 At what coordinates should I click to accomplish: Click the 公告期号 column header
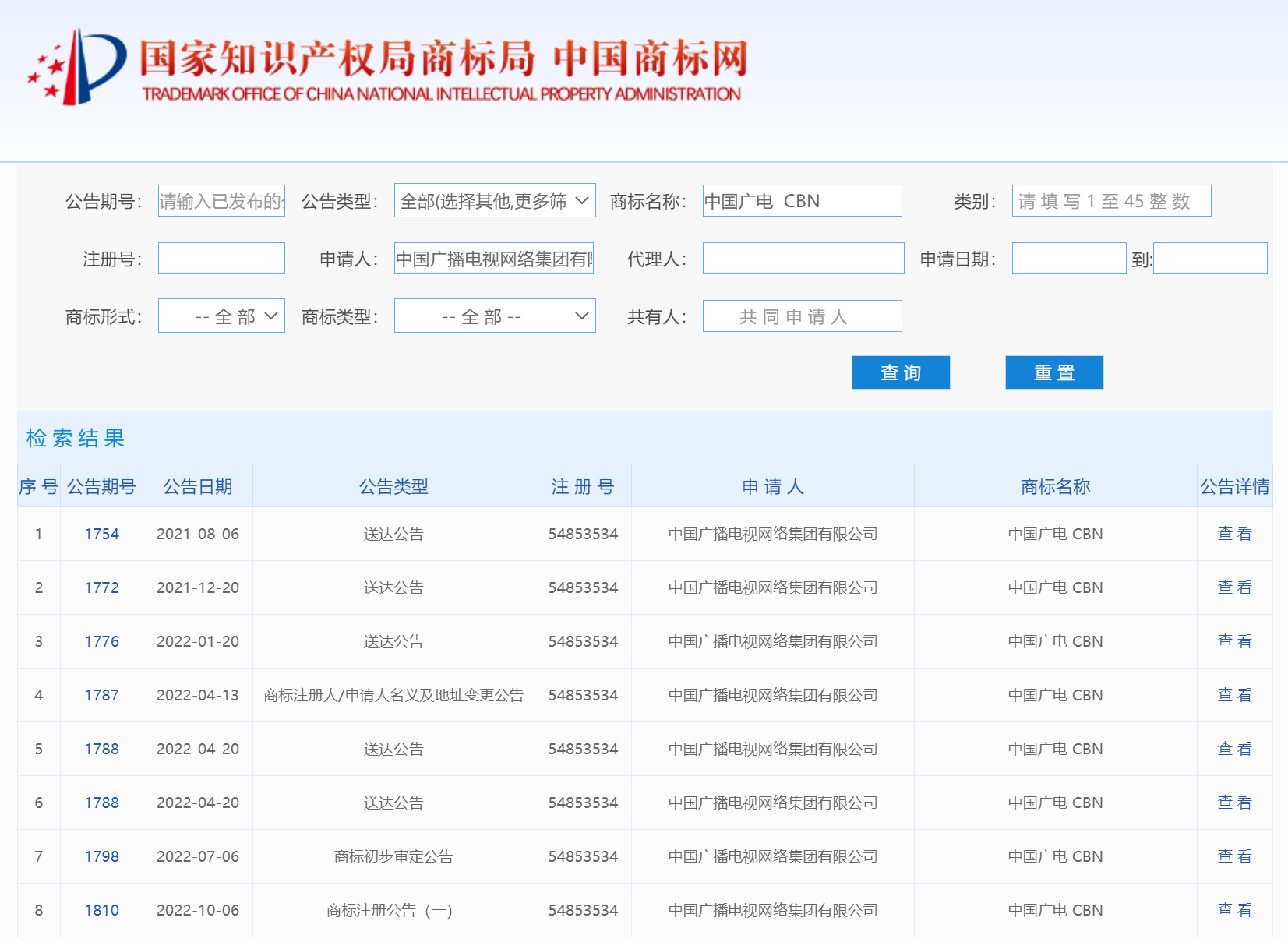101,487
